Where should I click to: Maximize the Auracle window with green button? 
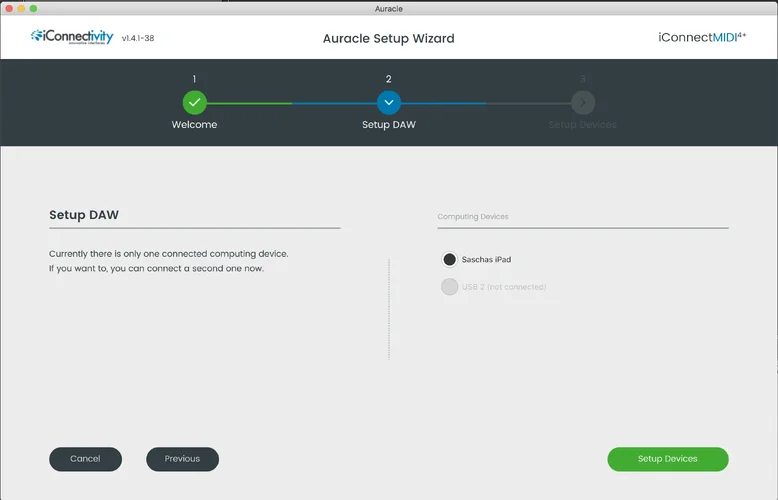(33, 8)
